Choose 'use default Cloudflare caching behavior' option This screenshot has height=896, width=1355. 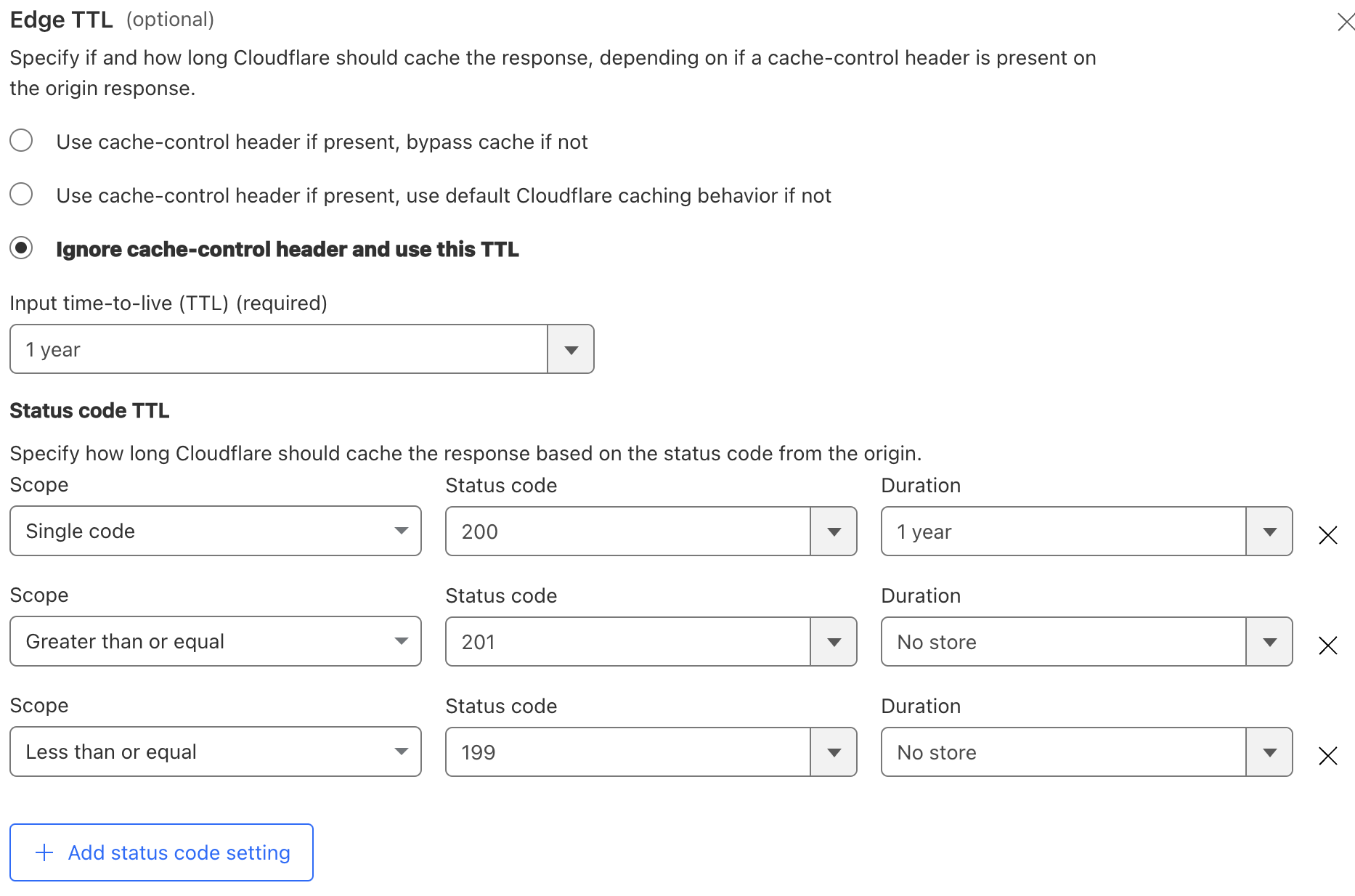[22, 194]
